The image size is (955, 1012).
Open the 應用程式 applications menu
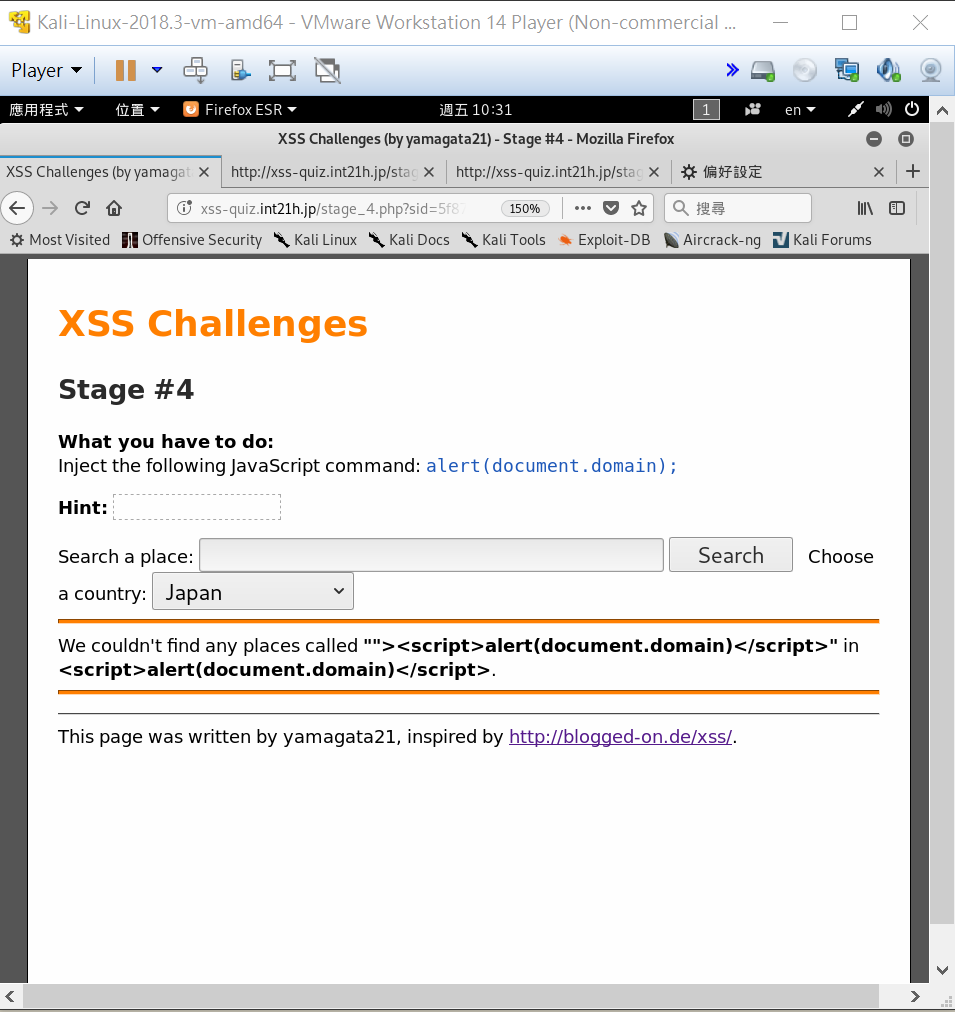tap(46, 110)
